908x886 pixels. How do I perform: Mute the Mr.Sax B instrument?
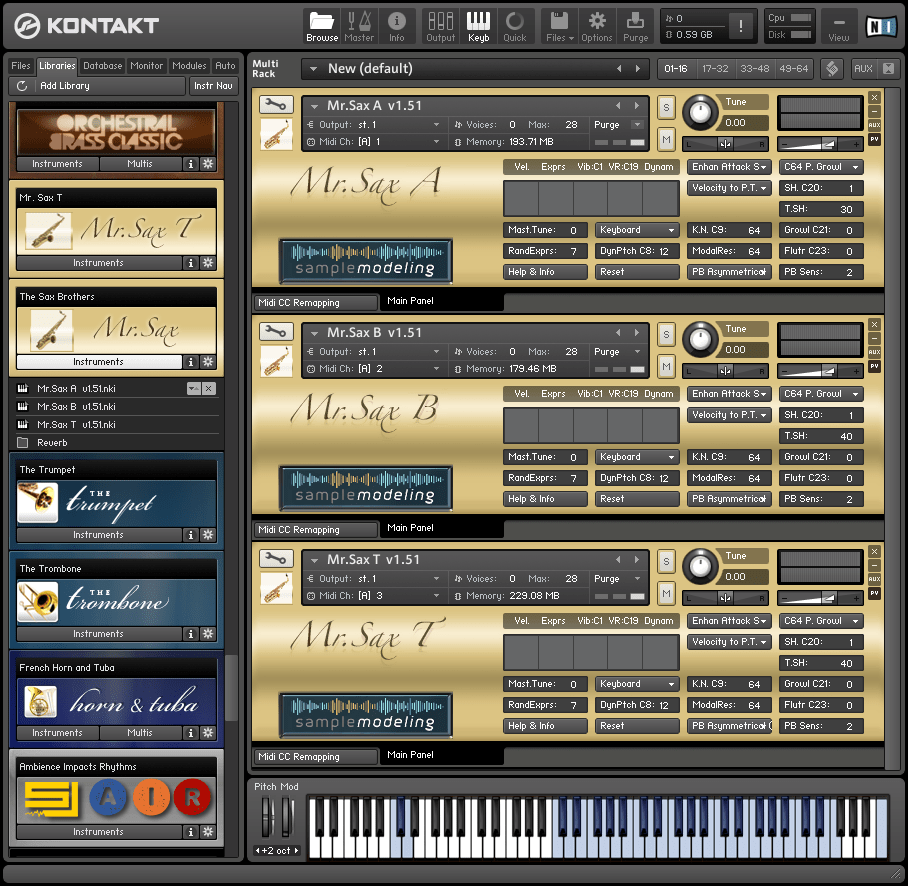tap(666, 366)
